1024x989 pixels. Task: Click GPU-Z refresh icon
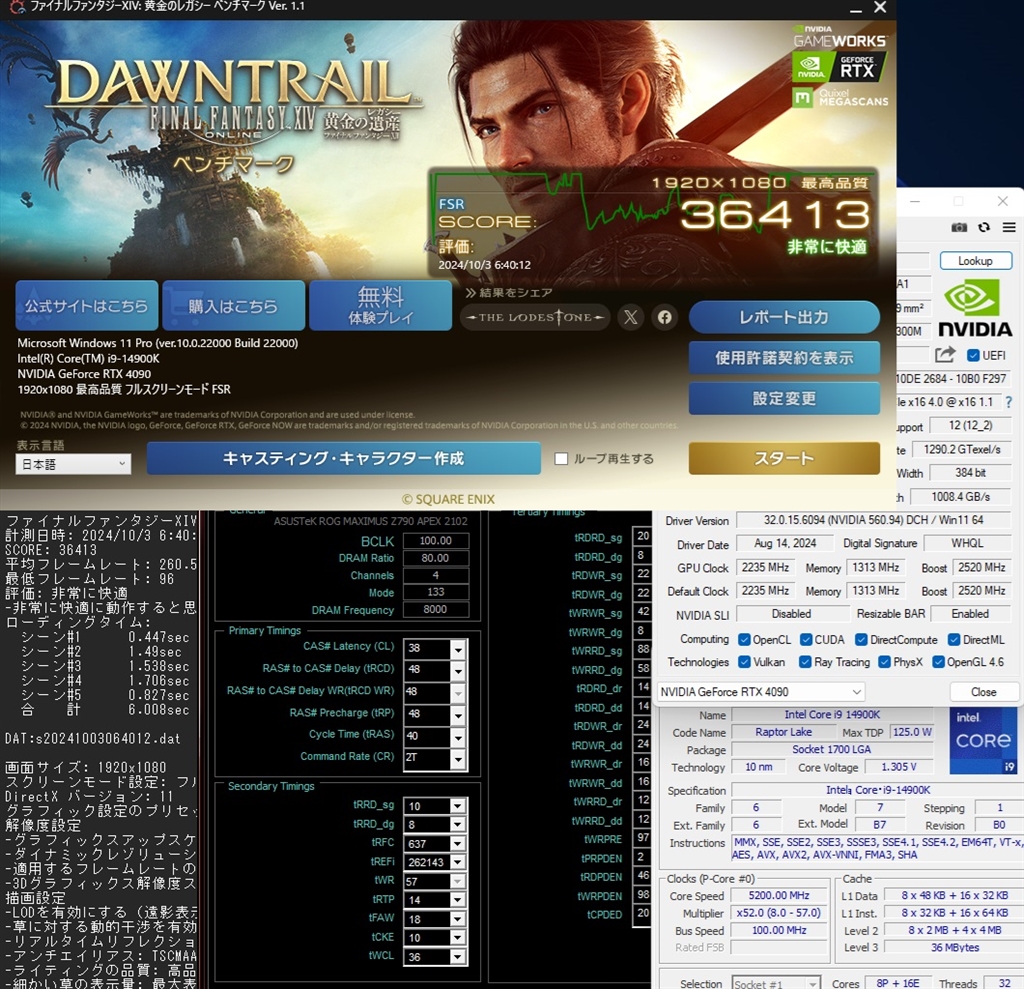[x=984, y=228]
